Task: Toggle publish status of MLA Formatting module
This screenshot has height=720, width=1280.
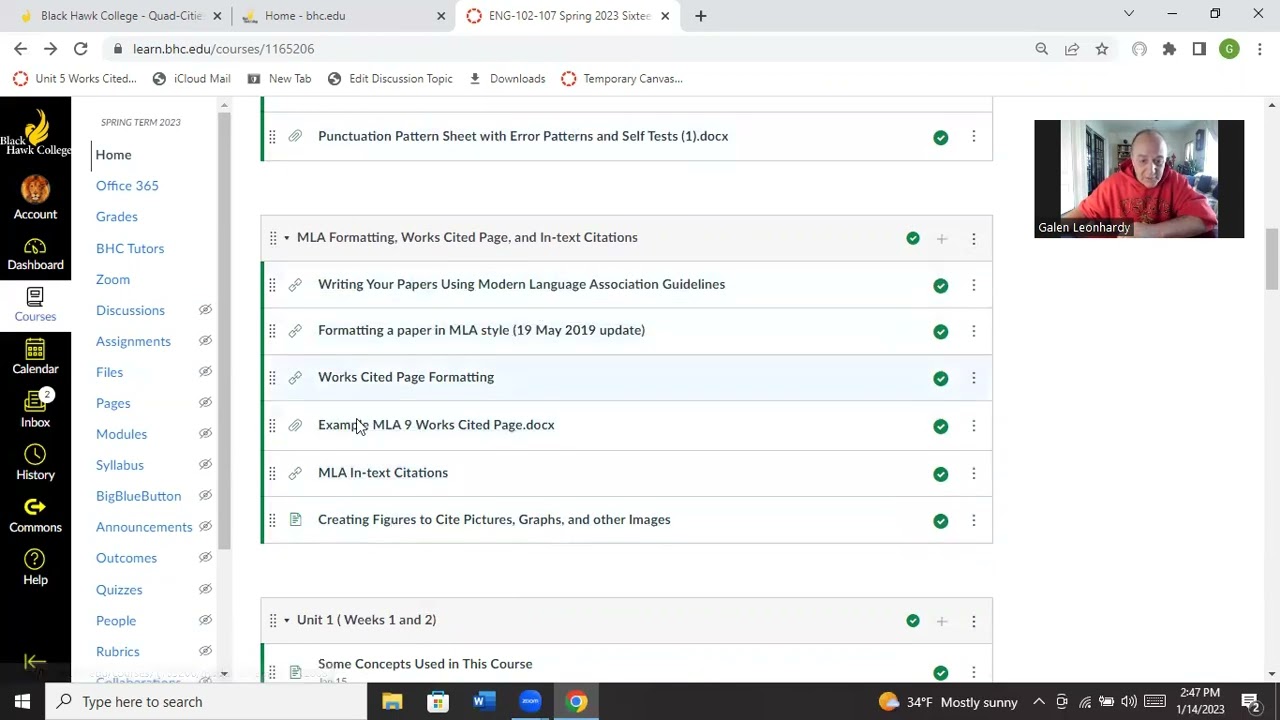Action: 913,238
